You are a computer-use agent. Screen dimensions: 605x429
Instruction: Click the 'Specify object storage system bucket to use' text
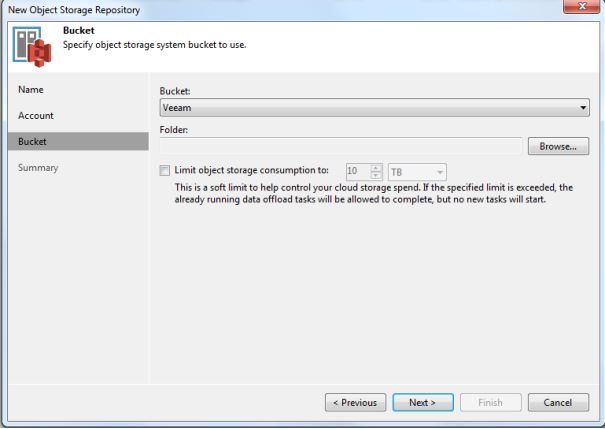click(154, 45)
